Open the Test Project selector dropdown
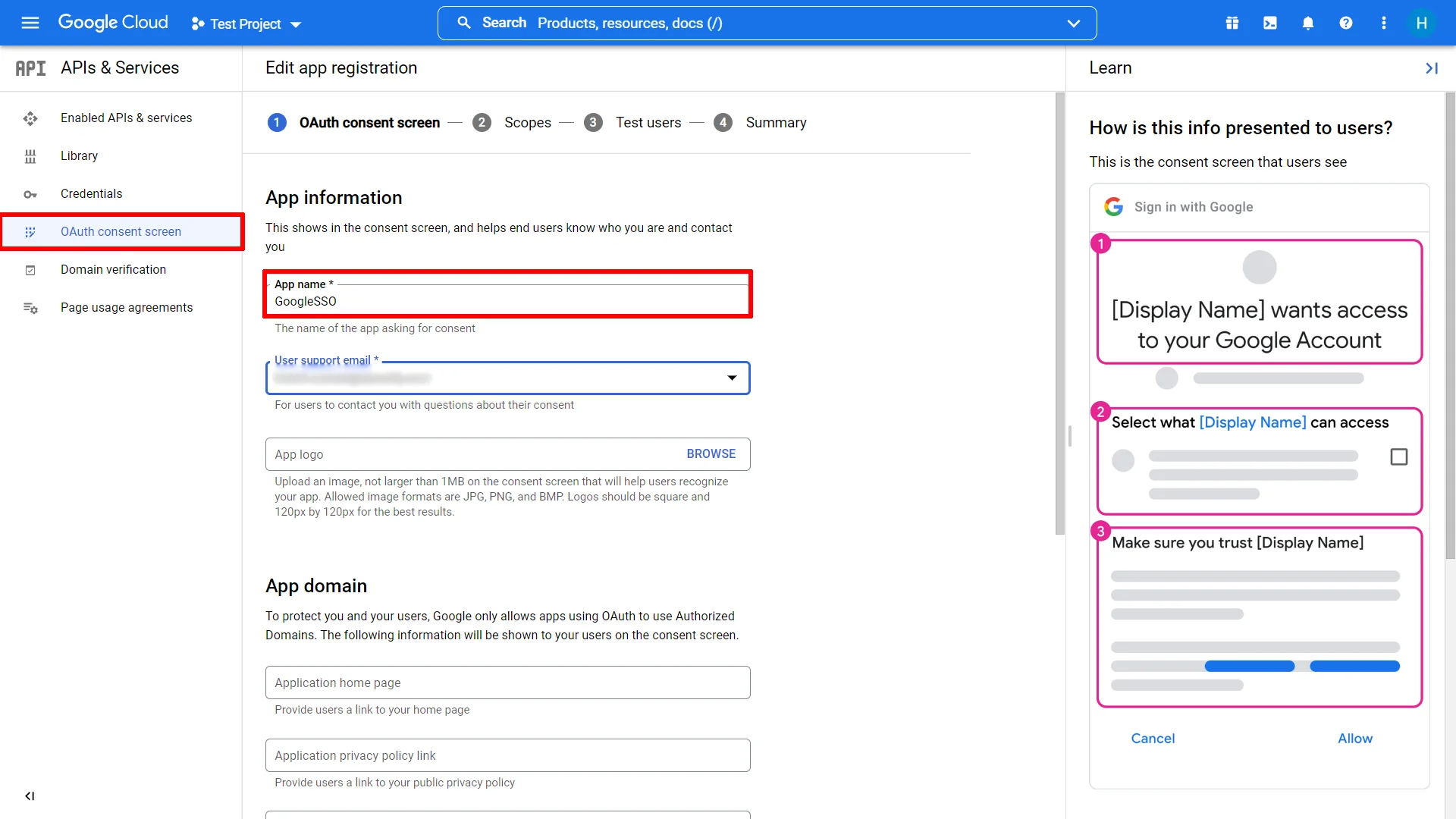This screenshot has height=819, width=1456. [x=246, y=24]
